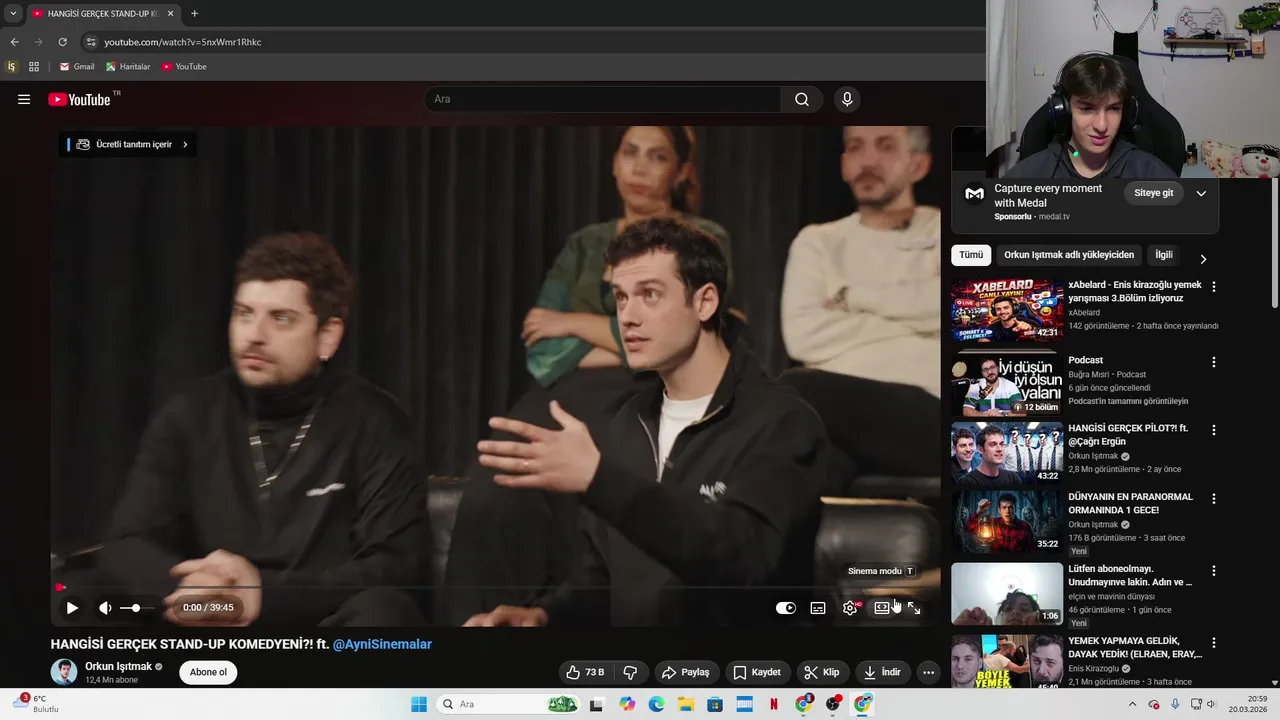Toggle autoplay switch in player
The image size is (1280, 720).
point(786,608)
